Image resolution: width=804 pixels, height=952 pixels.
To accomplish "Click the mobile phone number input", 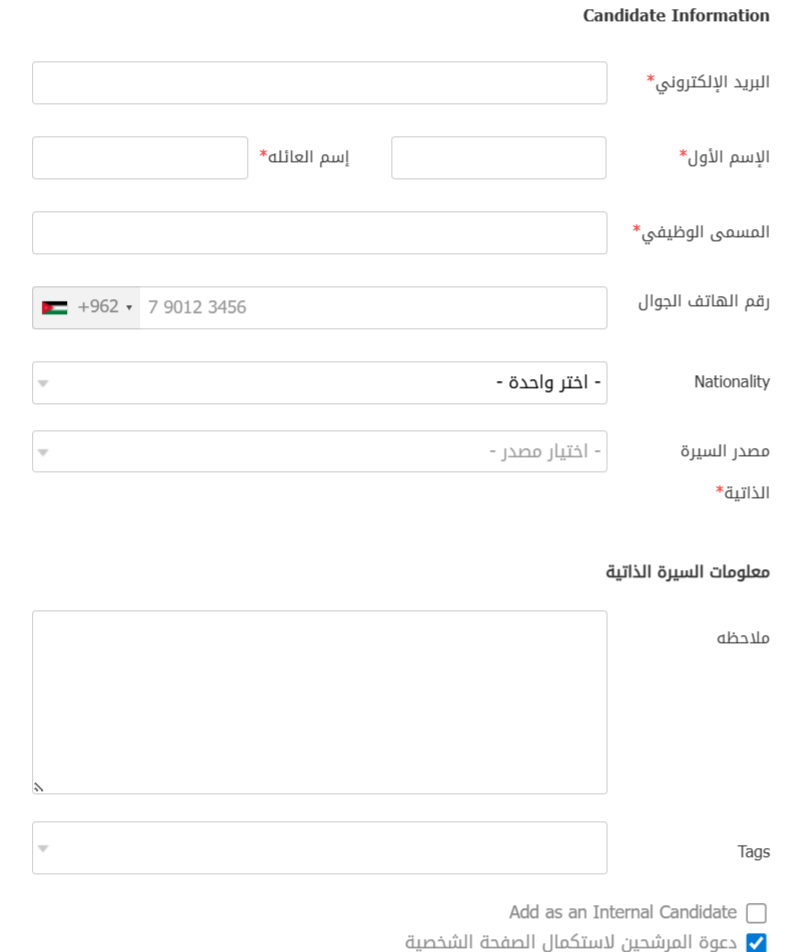I will (x=370, y=308).
